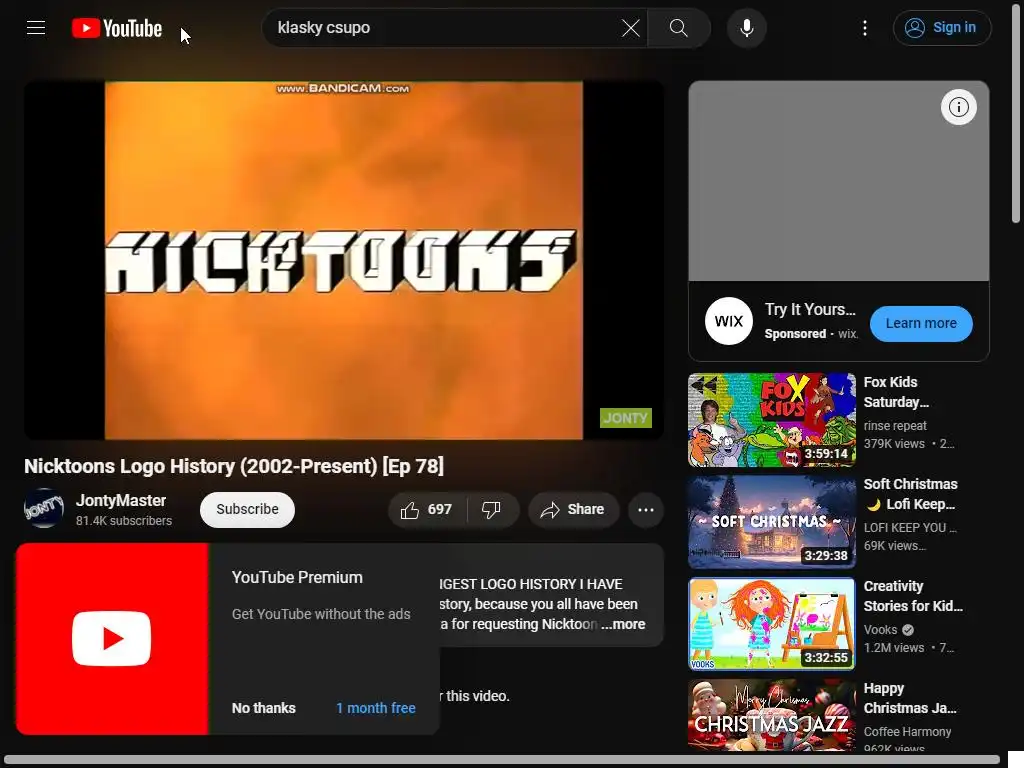Open Creativity Stories for Kids title
The image size is (1024, 768).
pos(913,596)
